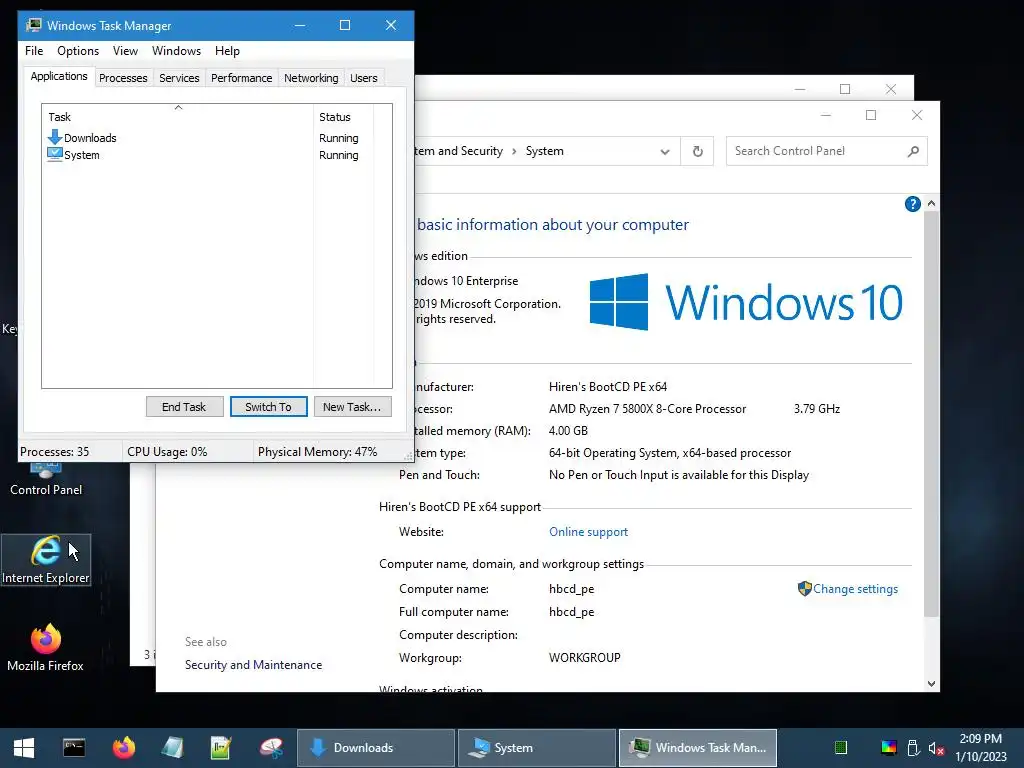Click the Processes: 35 status text
Viewport: 1024px width, 768px height.
point(54,452)
